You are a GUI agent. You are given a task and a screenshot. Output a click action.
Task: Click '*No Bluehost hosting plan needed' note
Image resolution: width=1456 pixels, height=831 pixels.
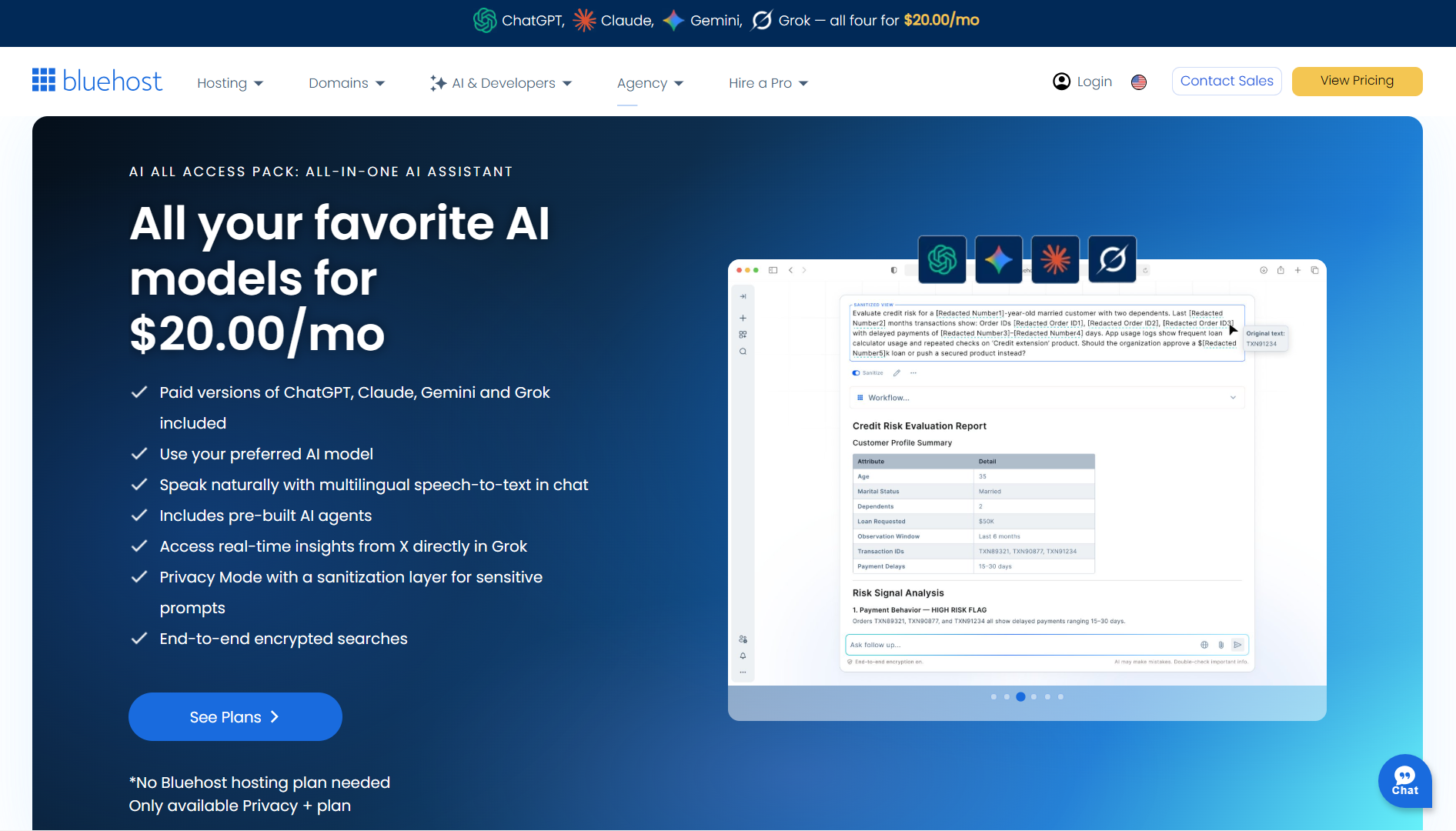(259, 783)
